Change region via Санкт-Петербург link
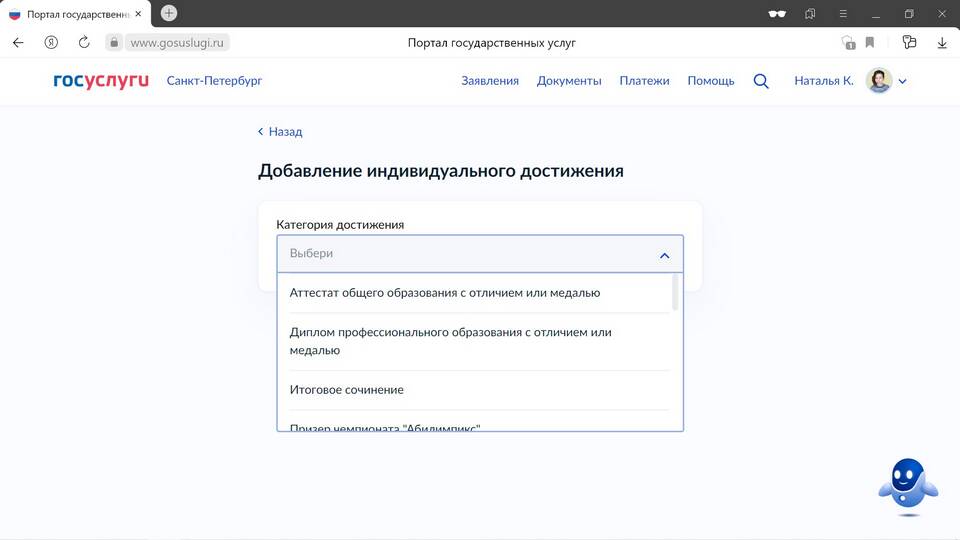 pyautogui.click(x=214, y=81)
